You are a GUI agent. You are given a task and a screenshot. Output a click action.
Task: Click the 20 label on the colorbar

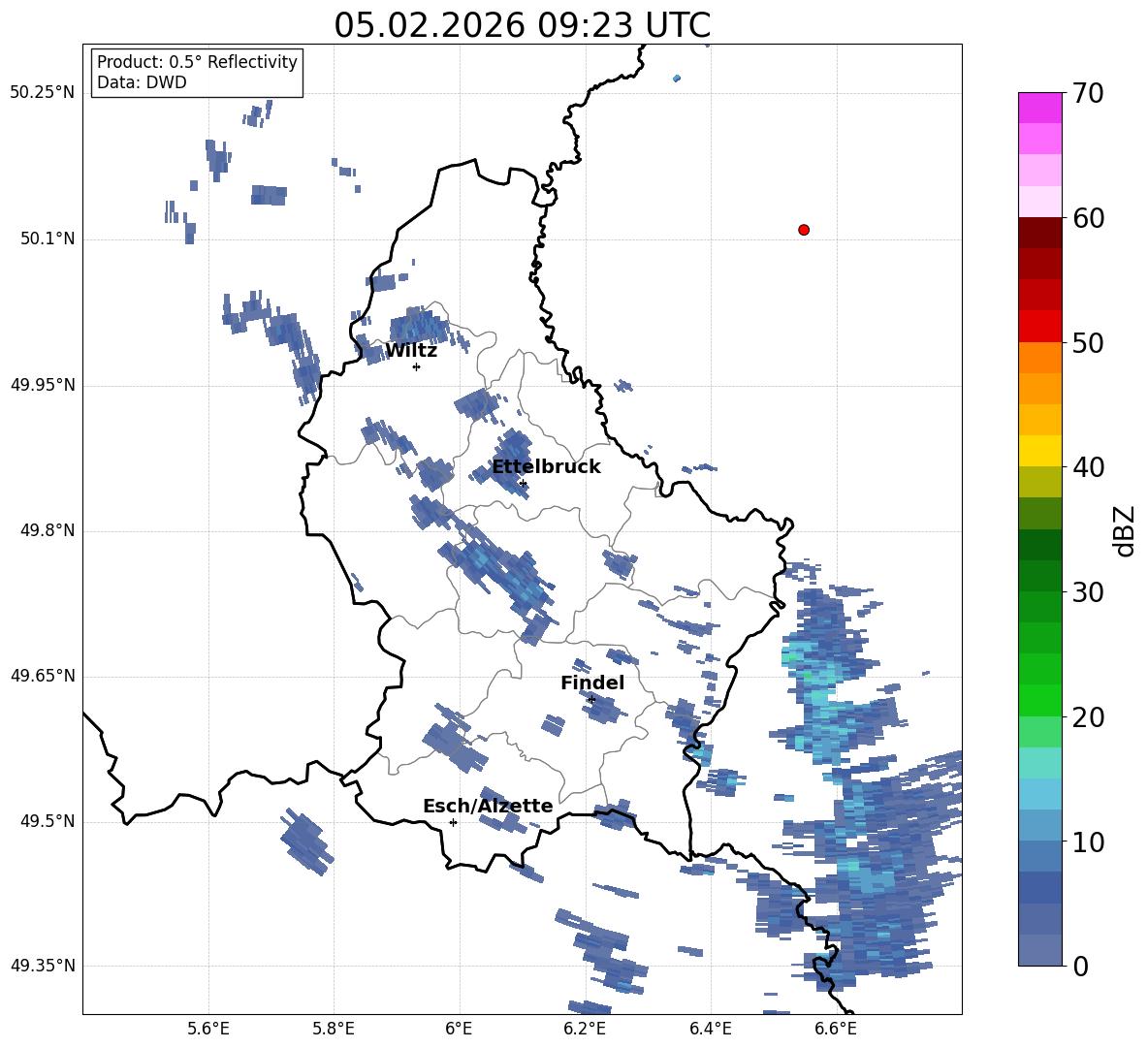point(1088,717)
